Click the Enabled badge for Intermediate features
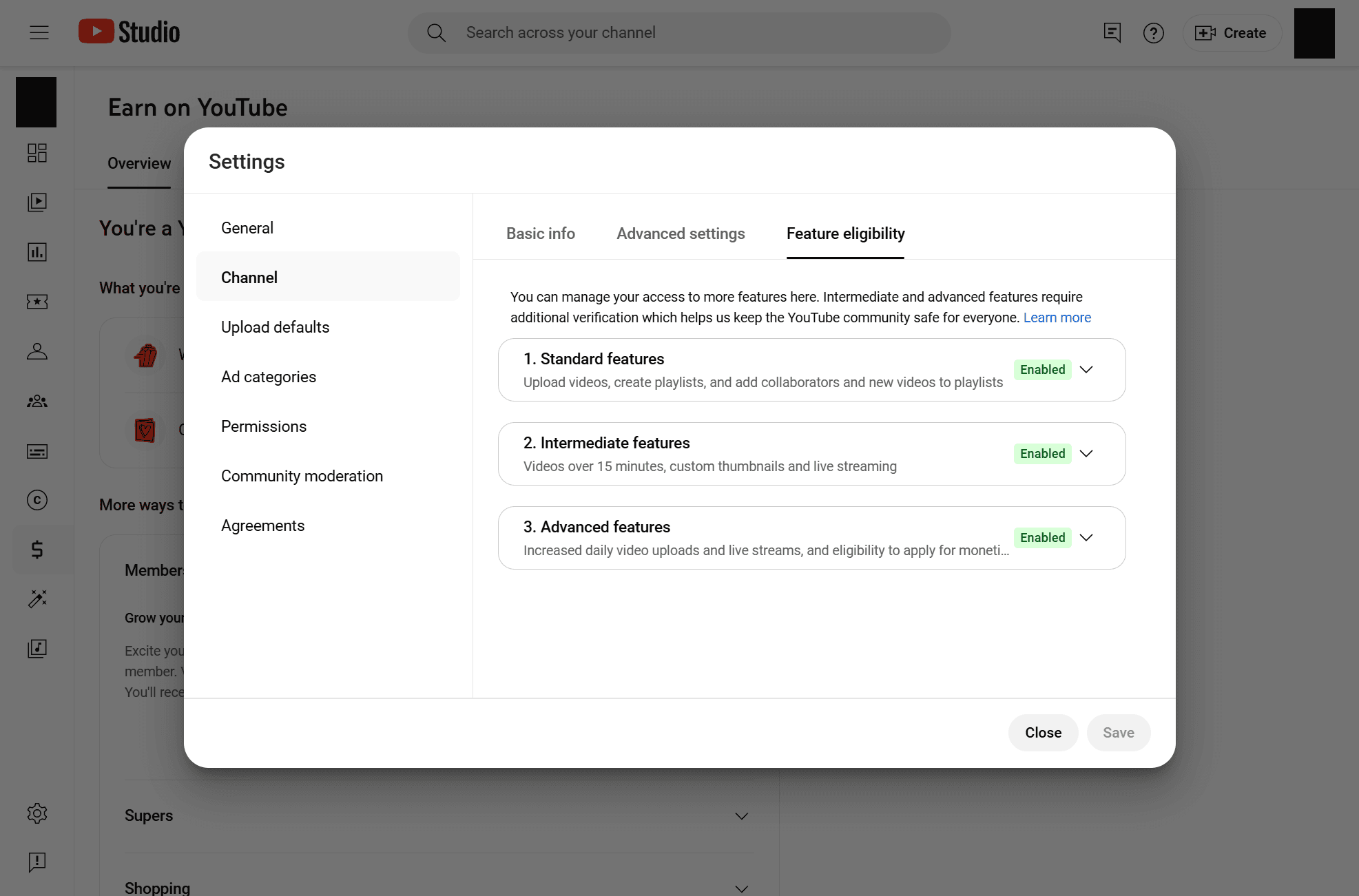 click(1042, 454)
